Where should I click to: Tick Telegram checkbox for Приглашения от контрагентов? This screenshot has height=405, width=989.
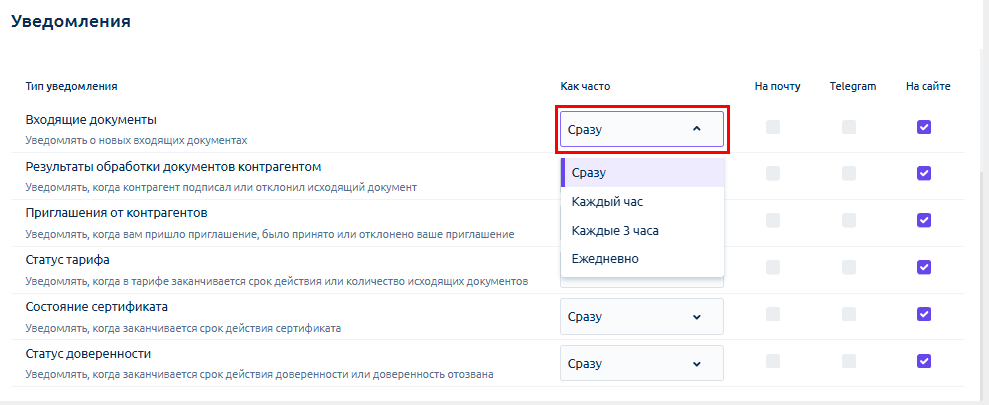(849, 220)
